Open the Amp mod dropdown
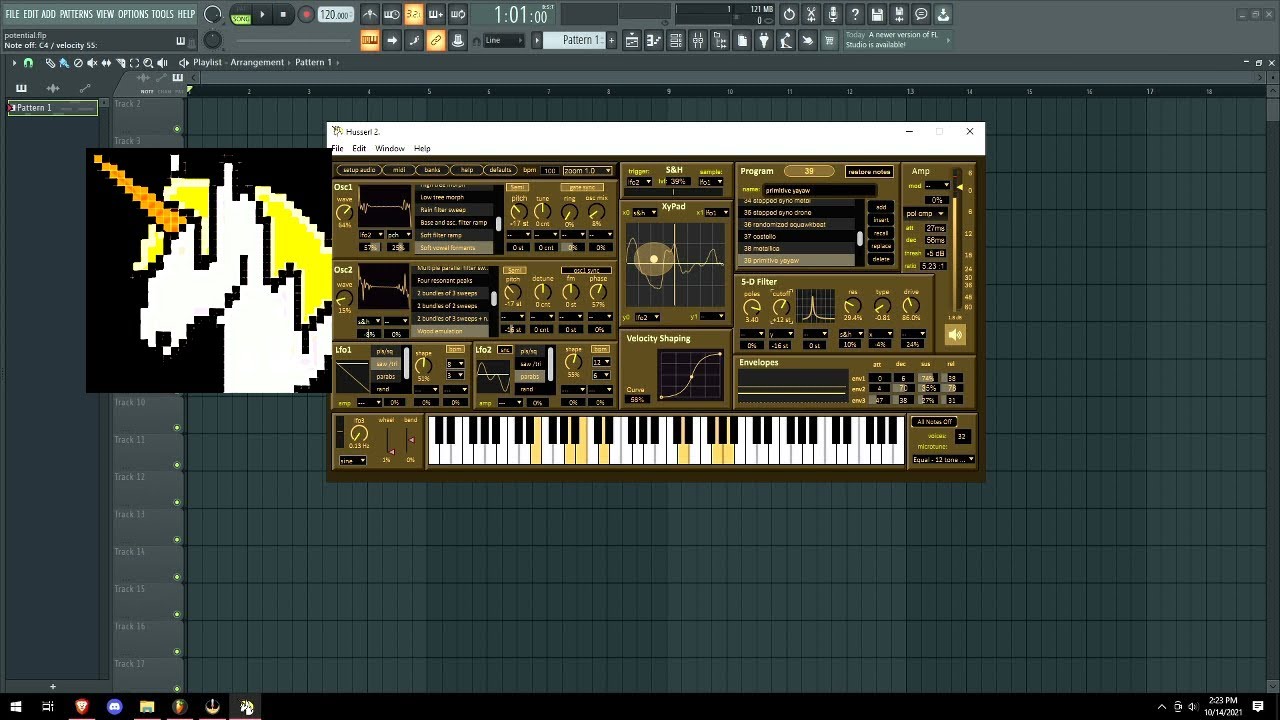1280x720 pixels. pos(937,186)
